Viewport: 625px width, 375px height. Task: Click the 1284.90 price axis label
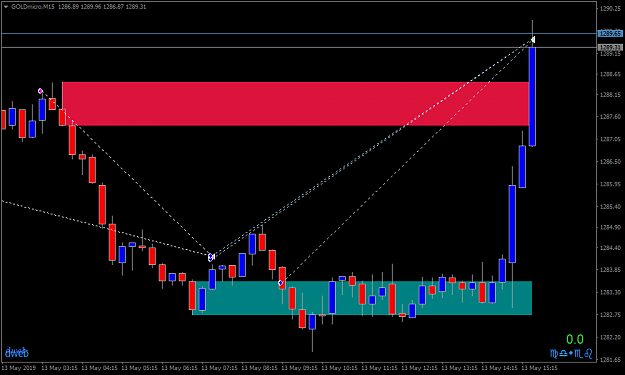[x=610, y=227]
